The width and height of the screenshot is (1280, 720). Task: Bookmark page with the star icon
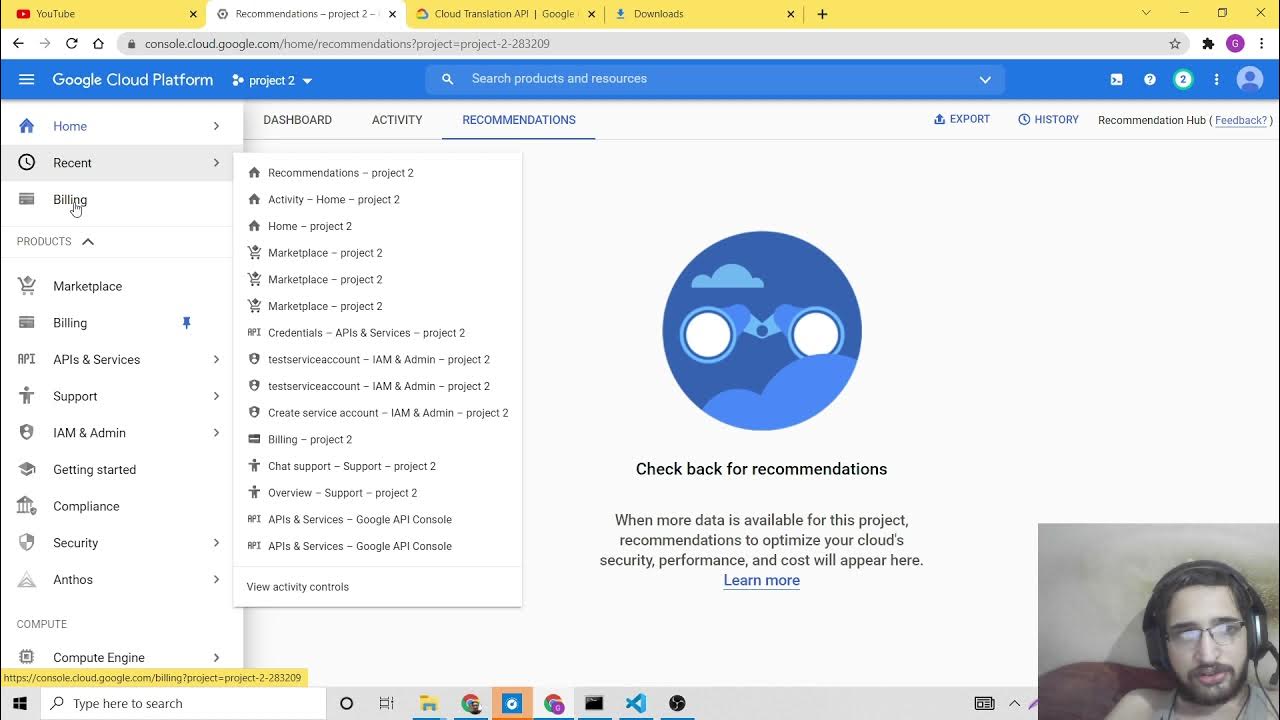coord(1175,44)
